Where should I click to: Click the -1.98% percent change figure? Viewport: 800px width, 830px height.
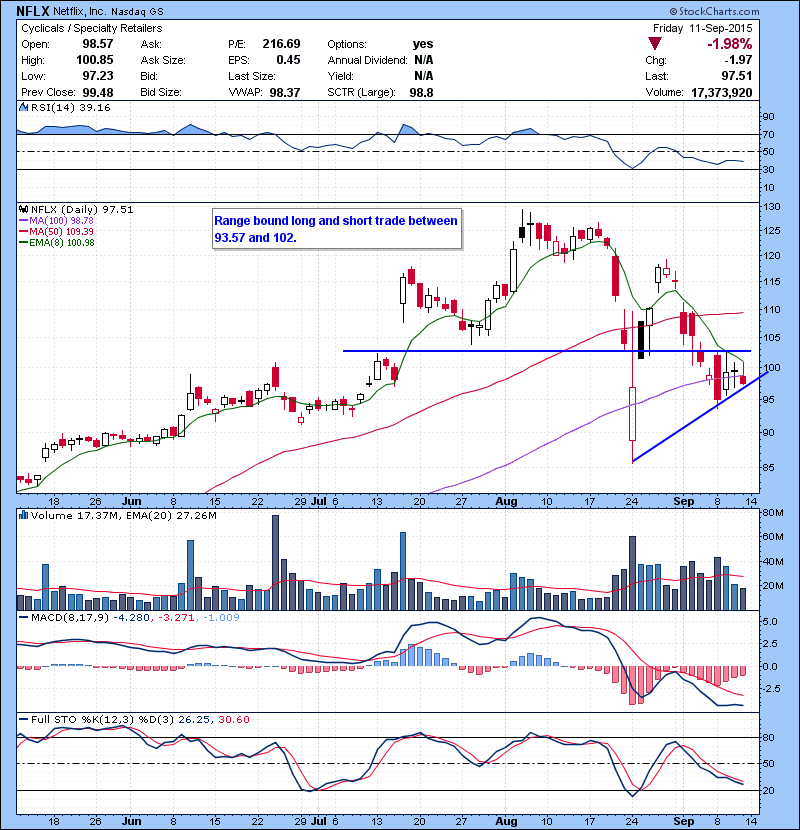click(730, 44)
